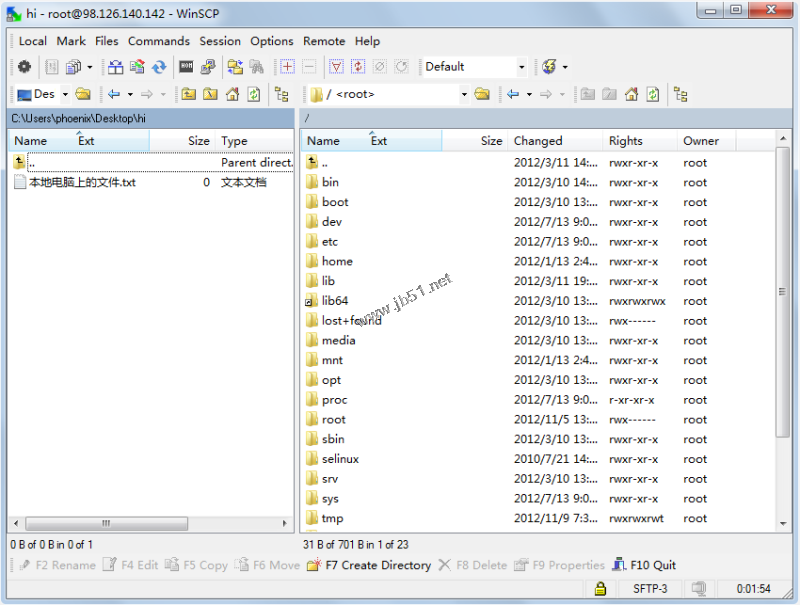800x605 pixels.
Task: Open the Commands menu
Action: tap(159, 41)
